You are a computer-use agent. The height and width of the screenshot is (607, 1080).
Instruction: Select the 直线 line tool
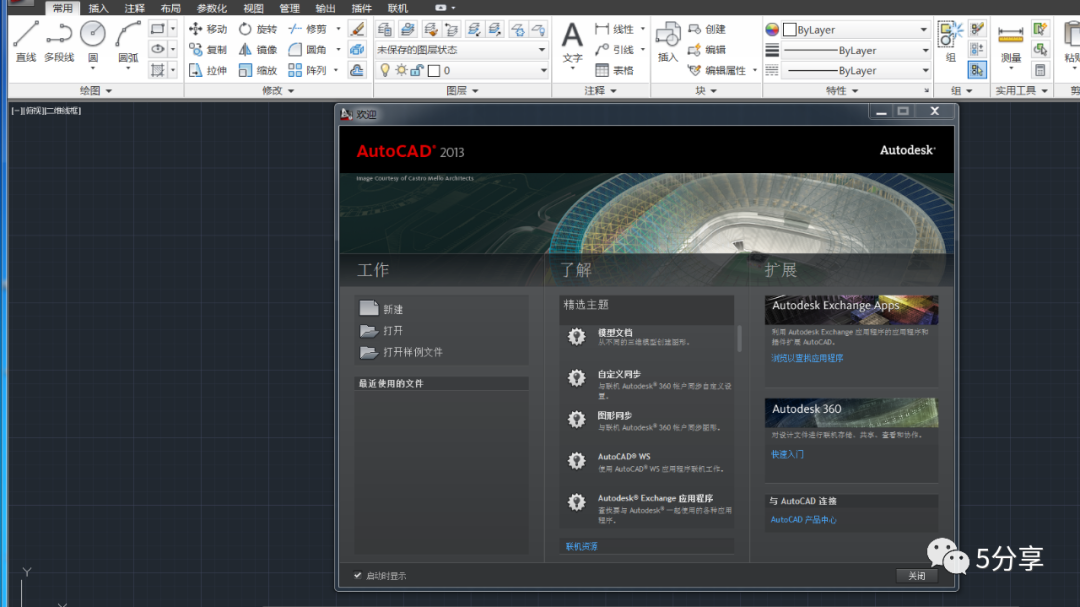[x=25, y=41]
